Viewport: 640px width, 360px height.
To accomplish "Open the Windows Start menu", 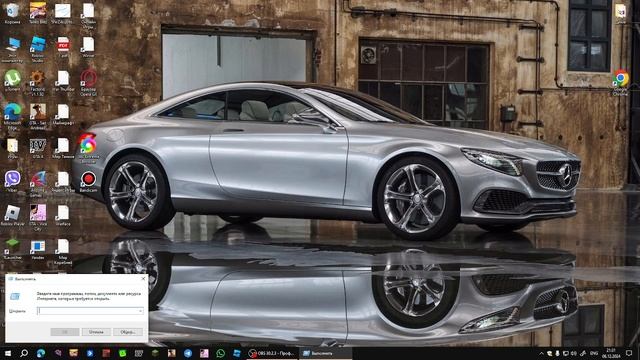I will (7, 353).
